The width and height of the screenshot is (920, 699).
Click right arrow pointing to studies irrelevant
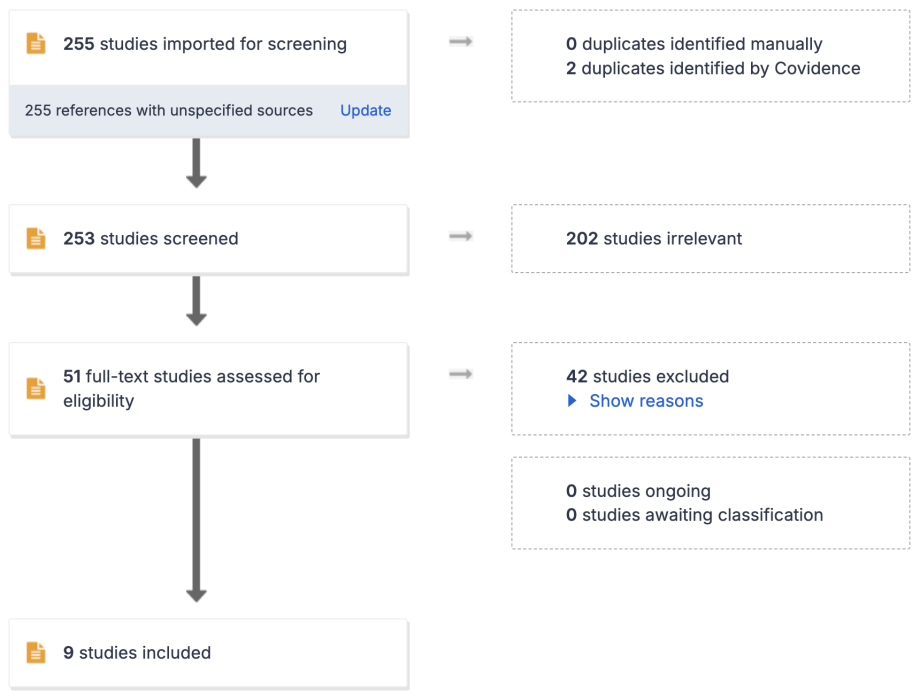click(x=460, y=237)
